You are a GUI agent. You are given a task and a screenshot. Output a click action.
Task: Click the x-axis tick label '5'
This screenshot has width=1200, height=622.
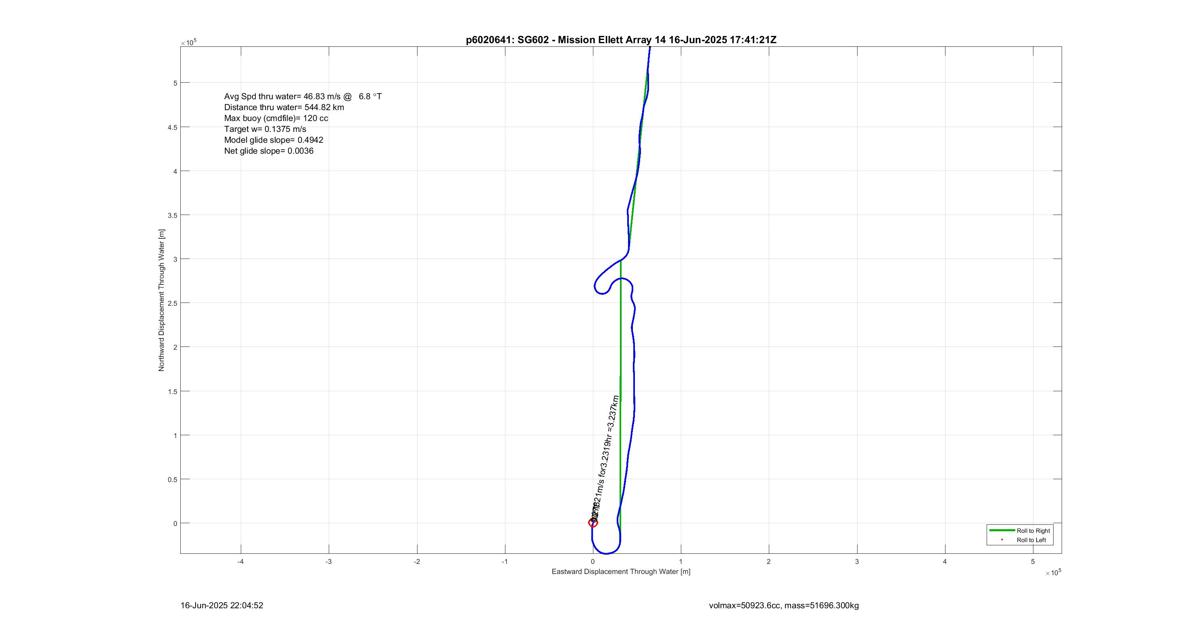point(1033,562)
